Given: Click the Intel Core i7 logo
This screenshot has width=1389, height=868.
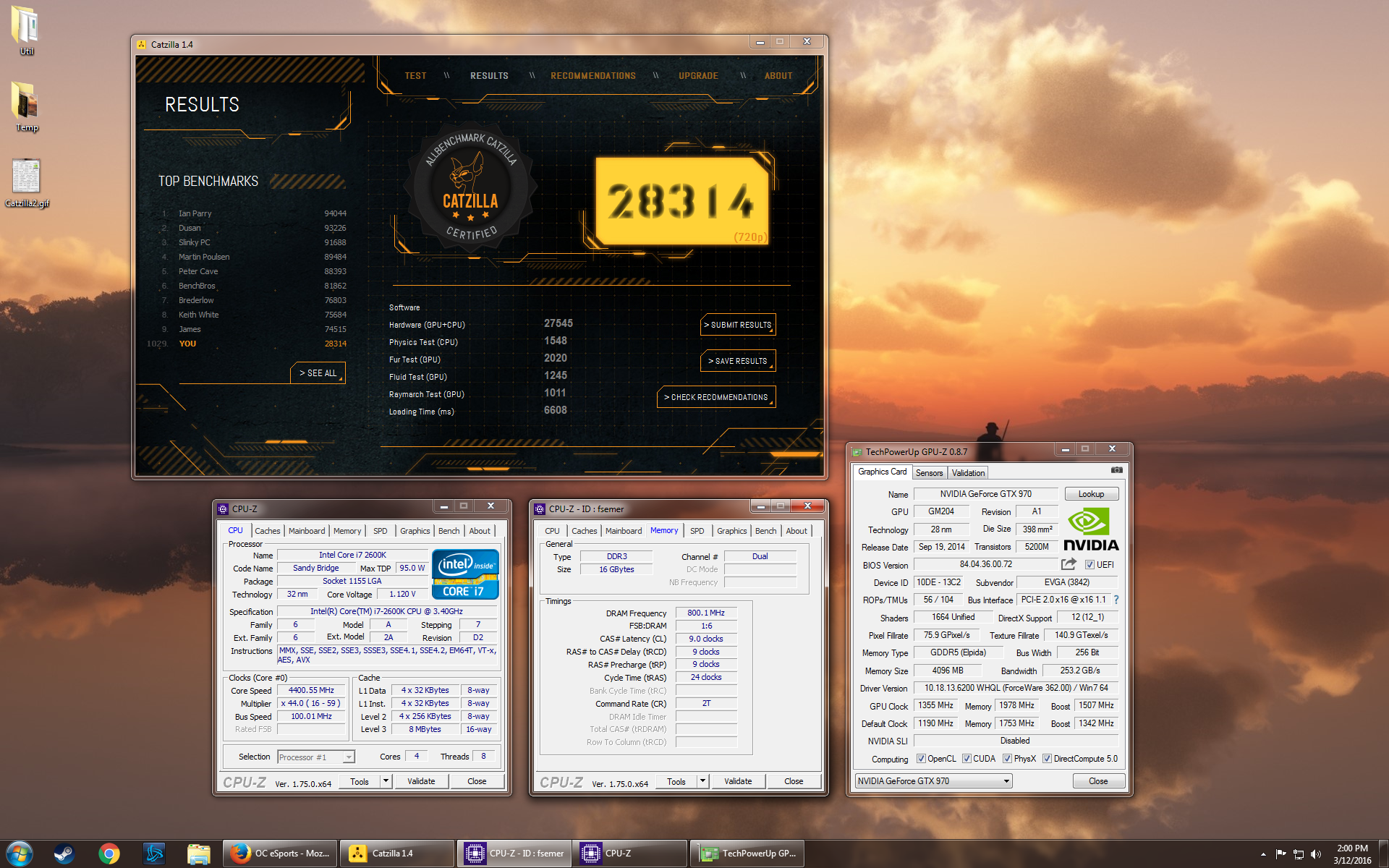Looking at the screenshot, I should pos(465,574).
